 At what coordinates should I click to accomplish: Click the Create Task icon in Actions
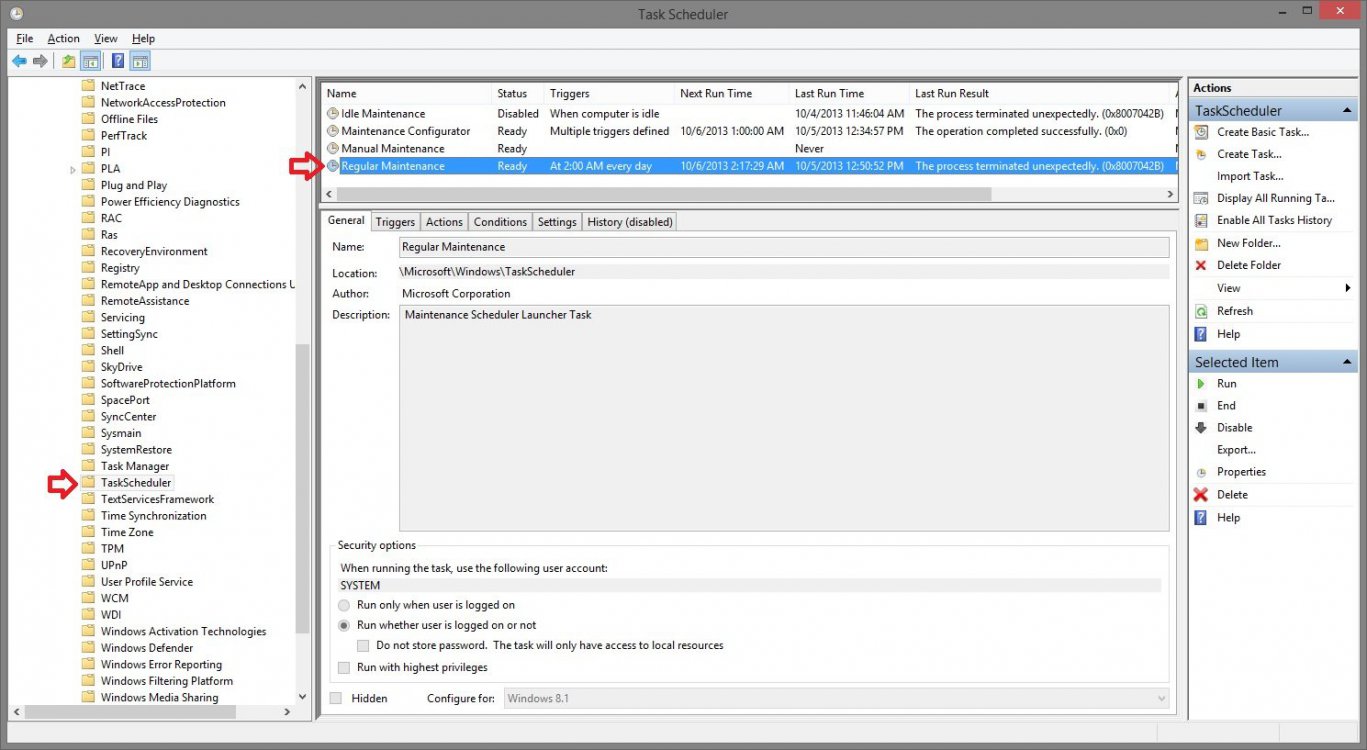click(1201, 154)
